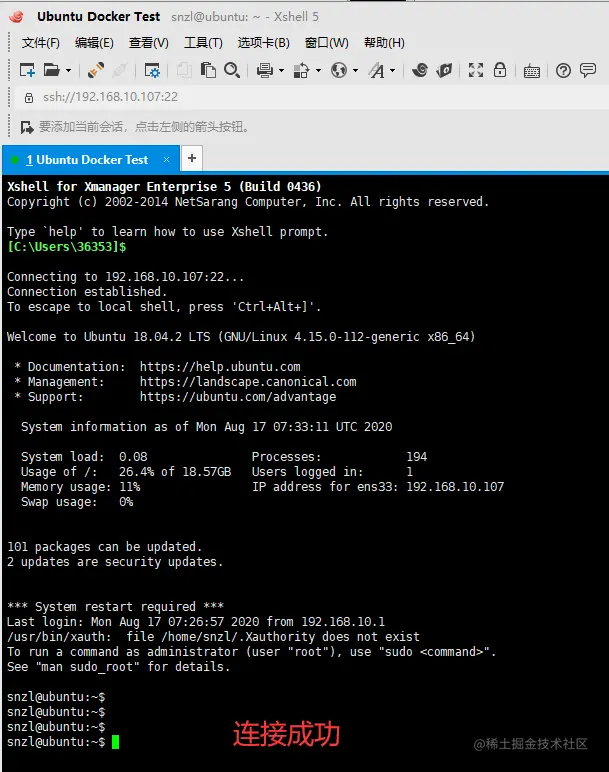Close the Ubuntu Docker Test tab

[166, 160]
